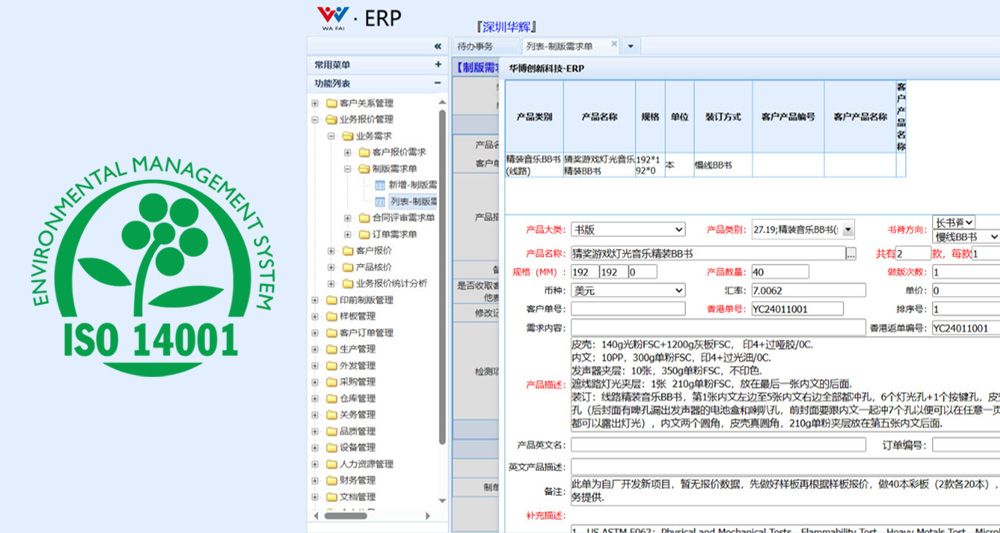Click the 常用菜单 panel header
1000x533 pixels.
(x=376, y=64)
